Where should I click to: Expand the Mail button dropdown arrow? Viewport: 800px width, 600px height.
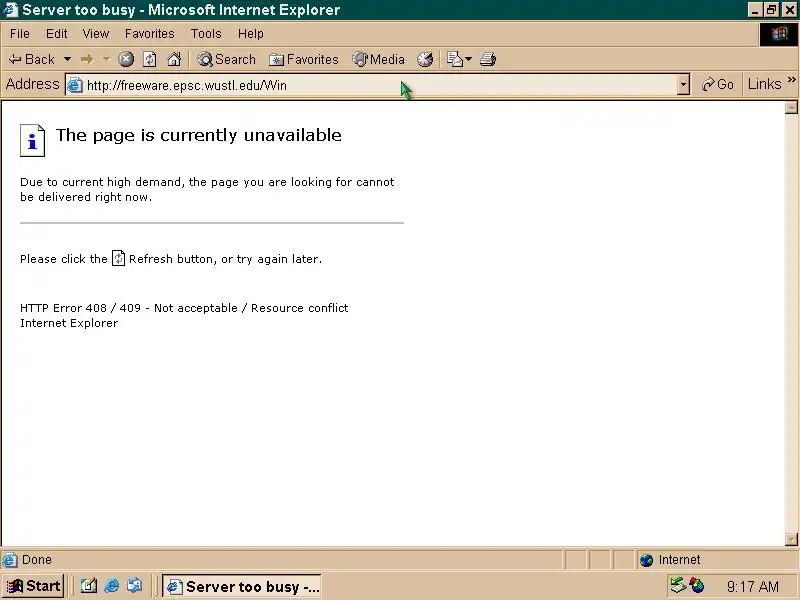pyautogui.click(x=468, y=59)
